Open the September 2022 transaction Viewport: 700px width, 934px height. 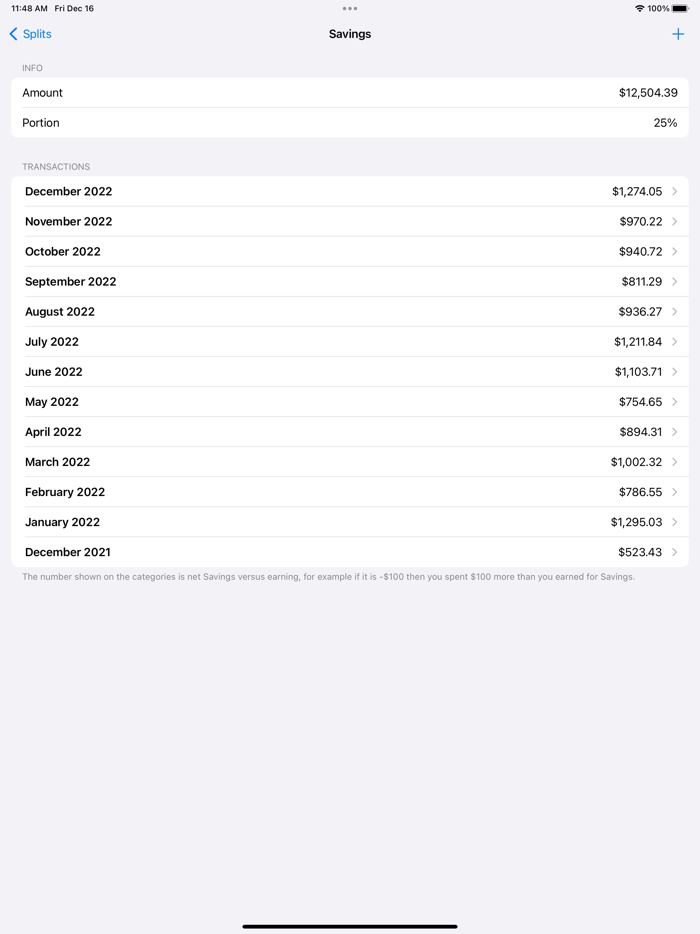[x=350, y=281]
